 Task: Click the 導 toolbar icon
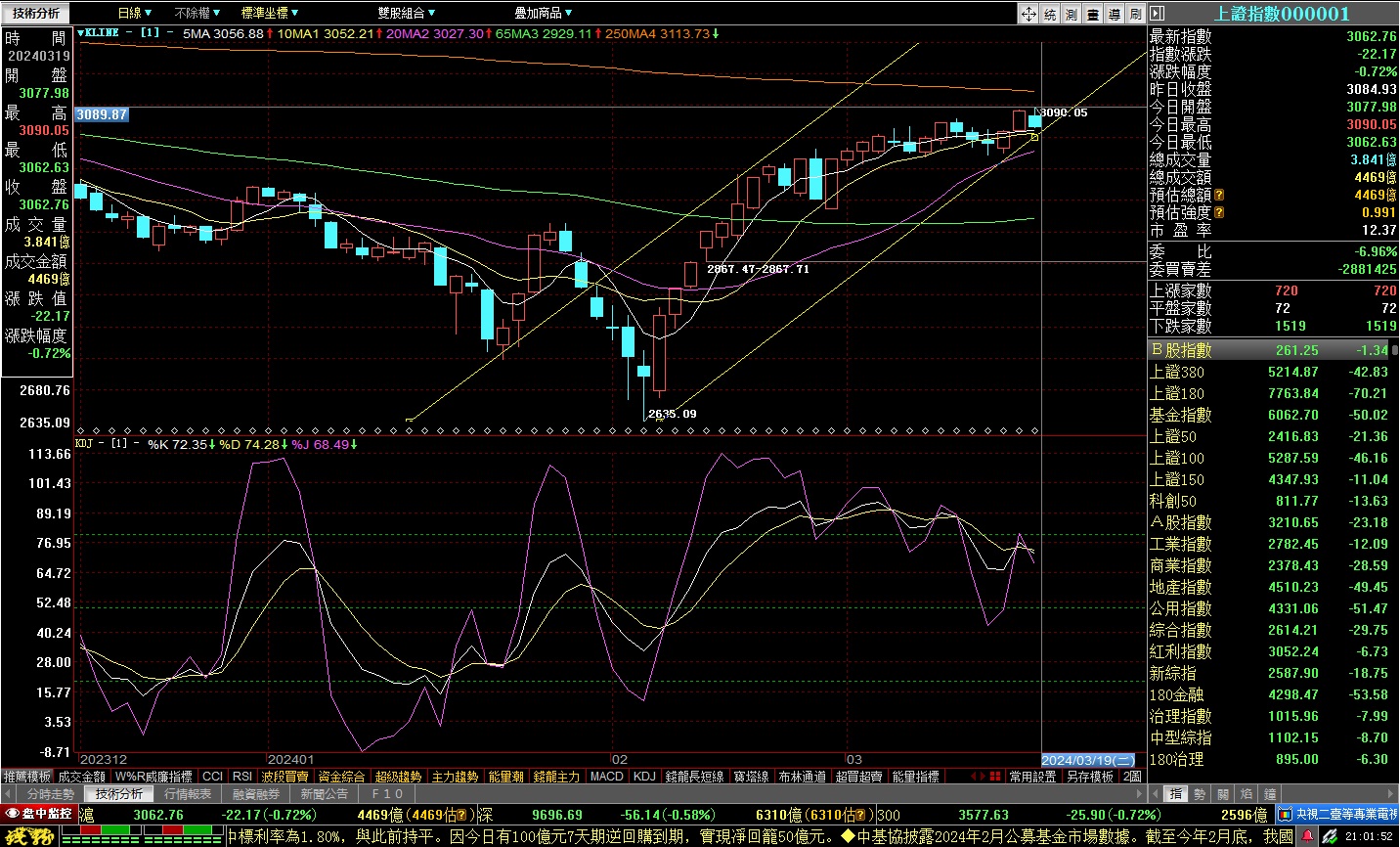(x=1115, y=14)
